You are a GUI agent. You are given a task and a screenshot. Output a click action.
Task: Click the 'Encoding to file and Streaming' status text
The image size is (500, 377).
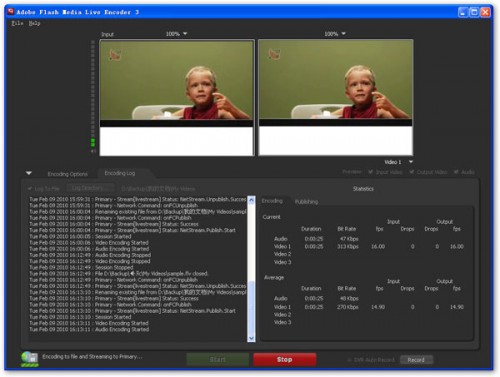tap(92, 357)
